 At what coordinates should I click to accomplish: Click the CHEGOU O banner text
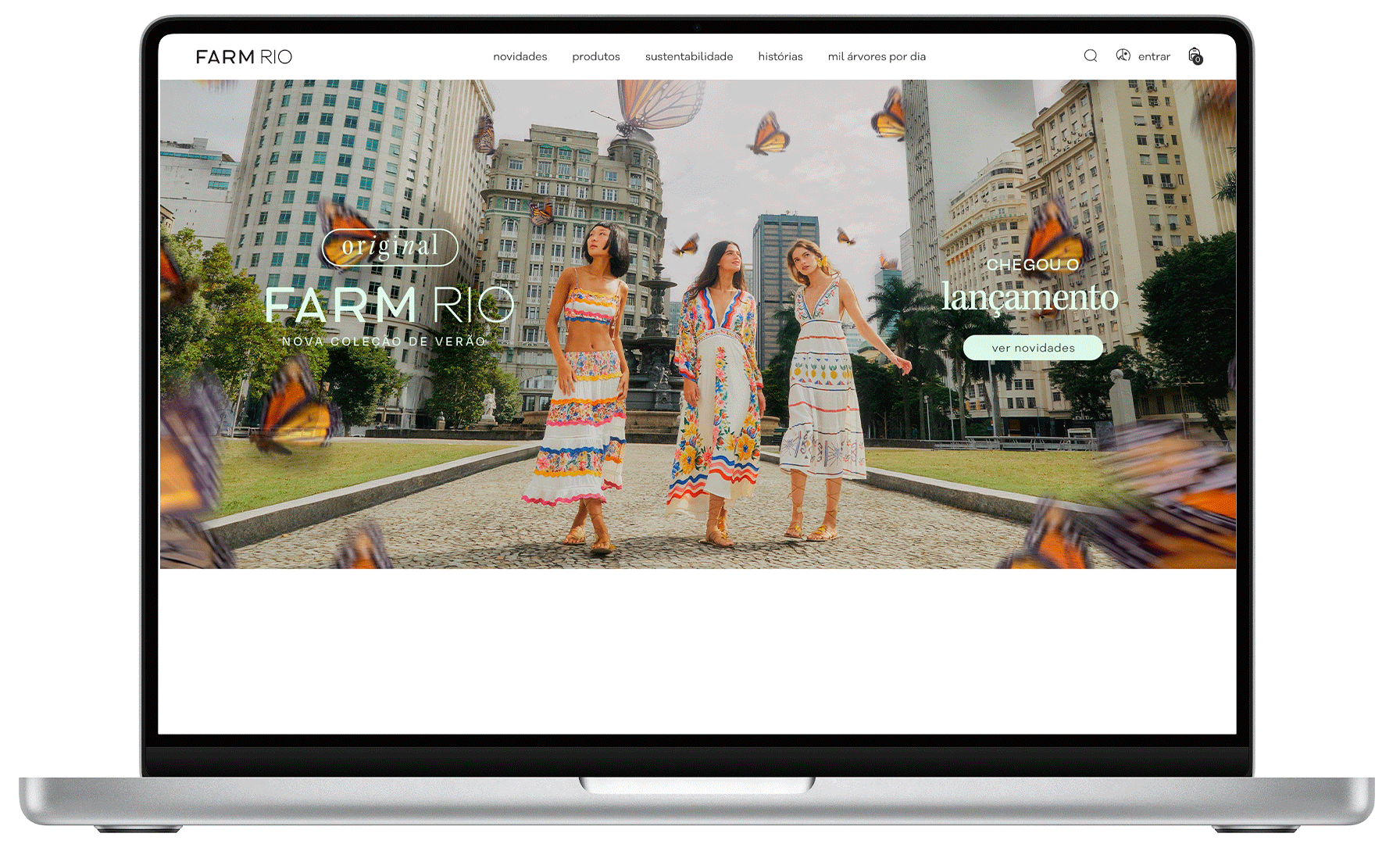point(1032,265)
